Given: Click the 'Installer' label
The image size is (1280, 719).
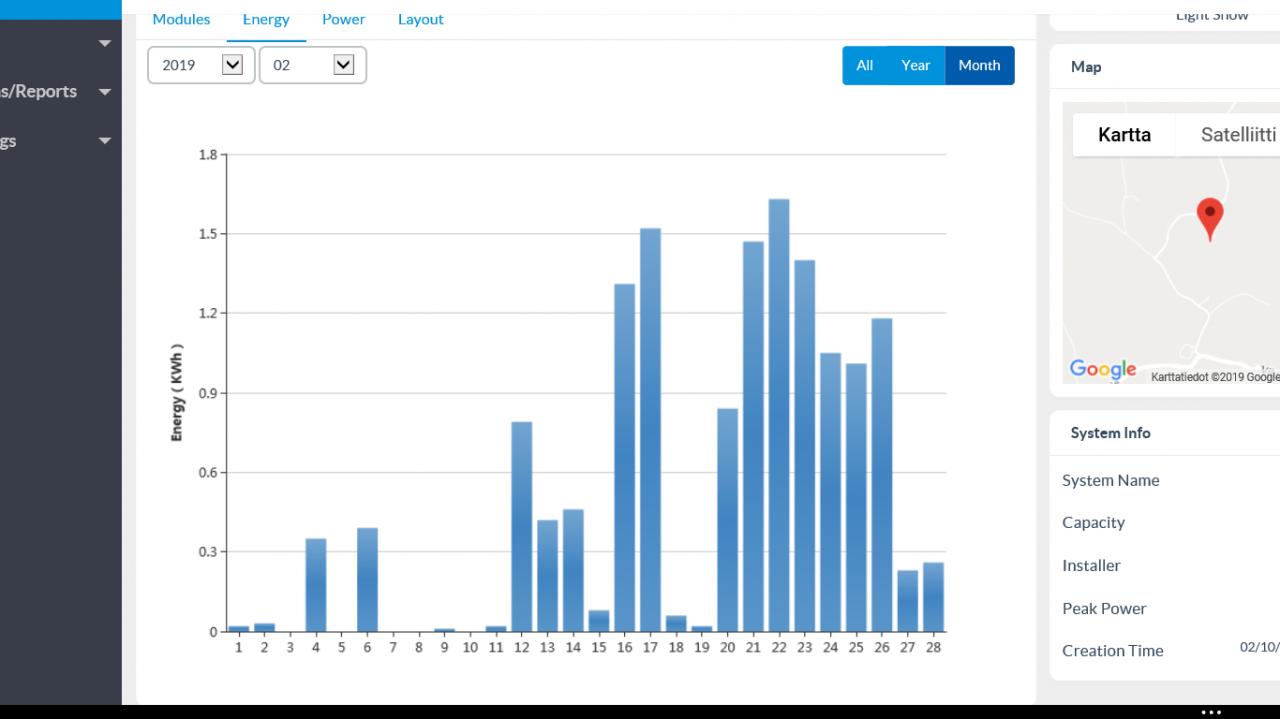Looking at the screenshot, I should click(1091, 565).
